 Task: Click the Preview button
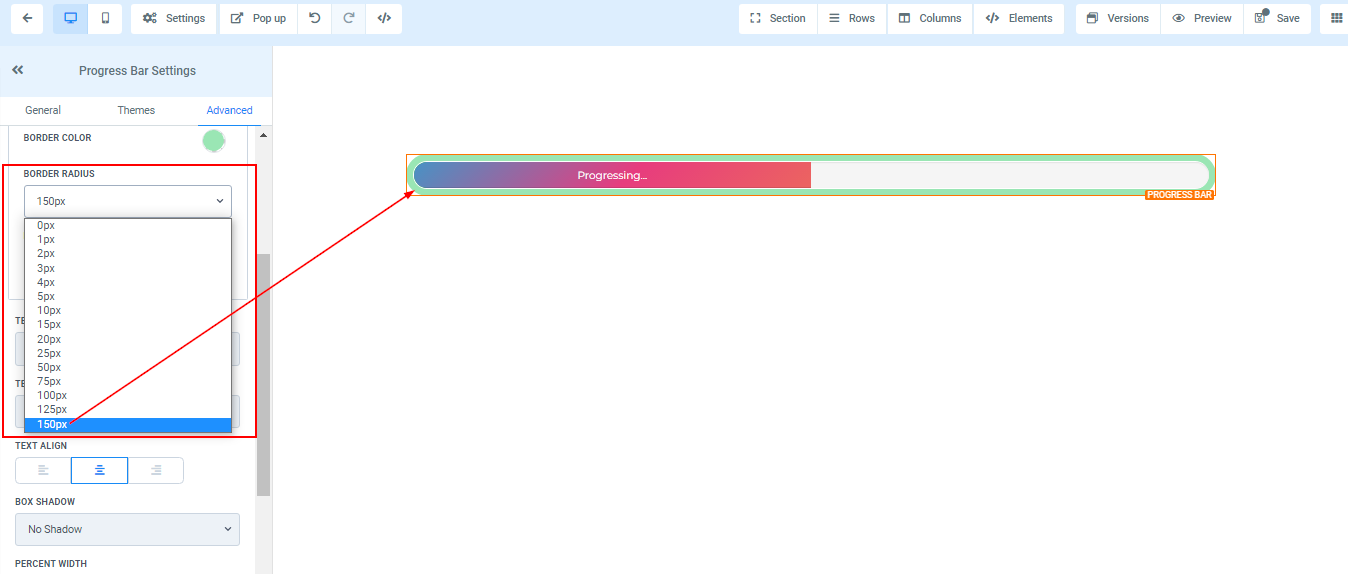pyautogui.click(x=1201, y=18)
